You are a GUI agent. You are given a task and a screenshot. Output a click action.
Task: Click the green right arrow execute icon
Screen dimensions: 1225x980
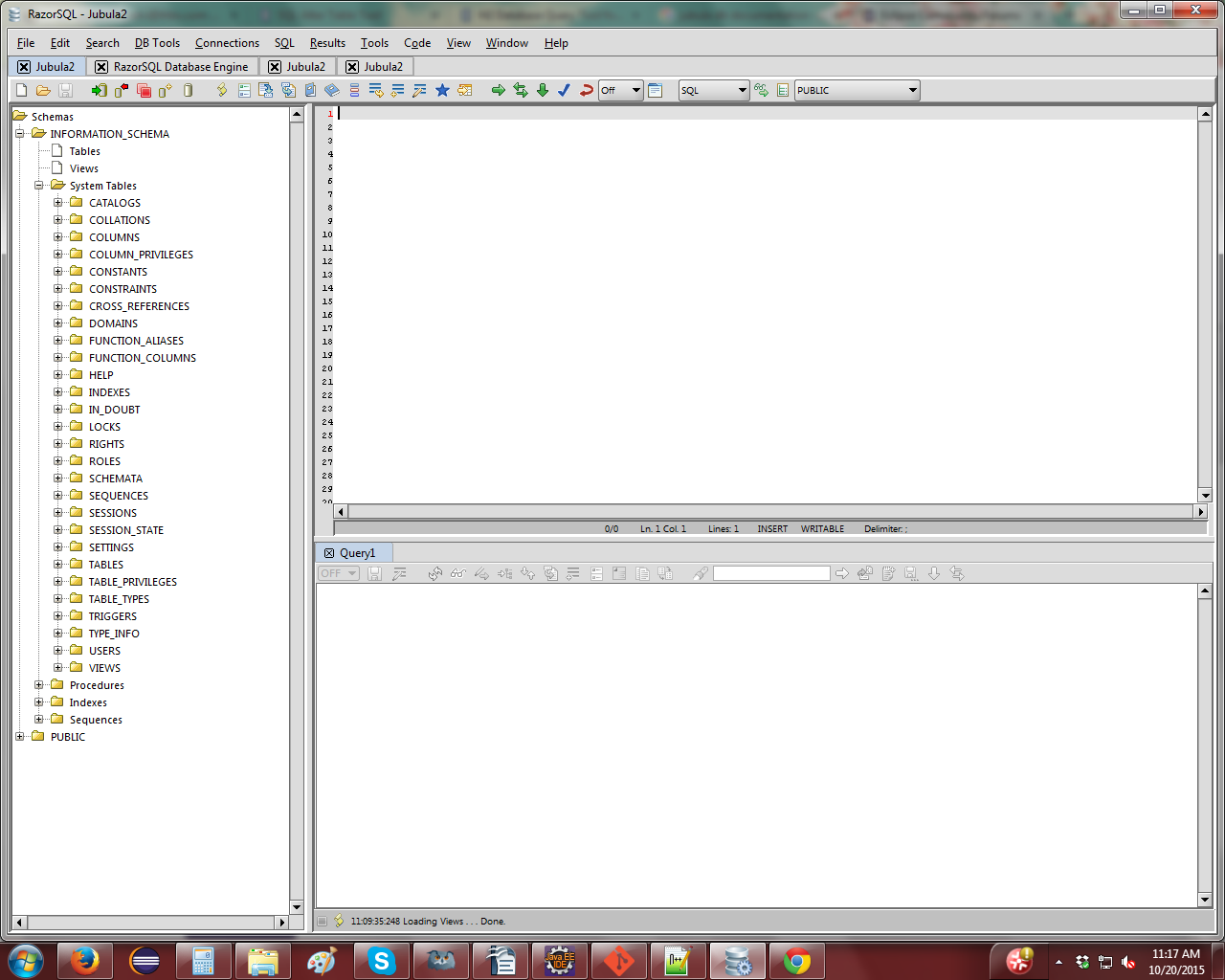pyautogui.click(x=498, y=90)
